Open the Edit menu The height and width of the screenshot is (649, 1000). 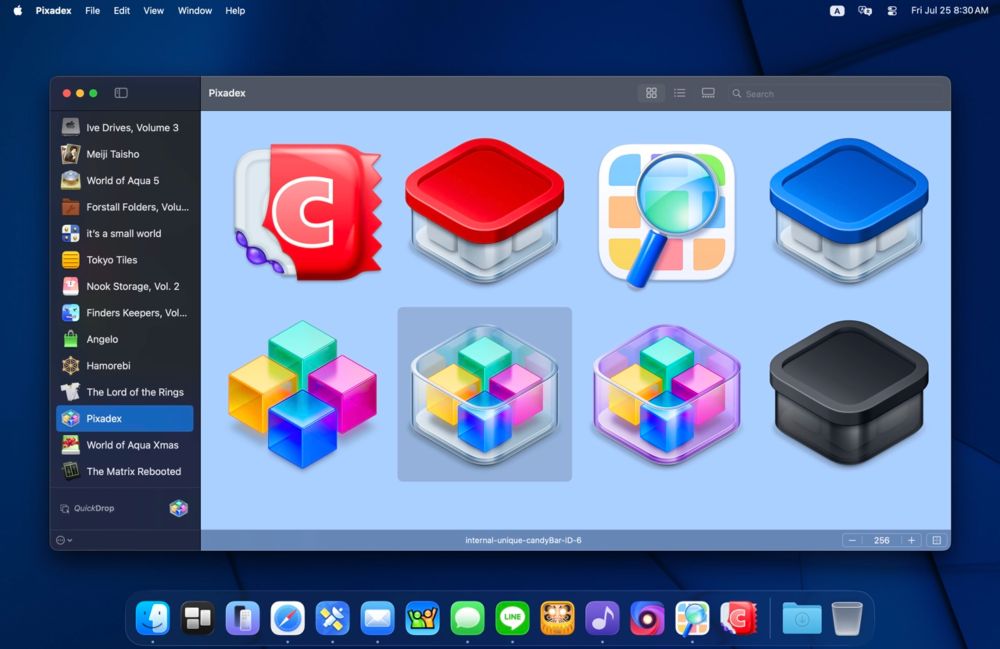tap(122, 10)
